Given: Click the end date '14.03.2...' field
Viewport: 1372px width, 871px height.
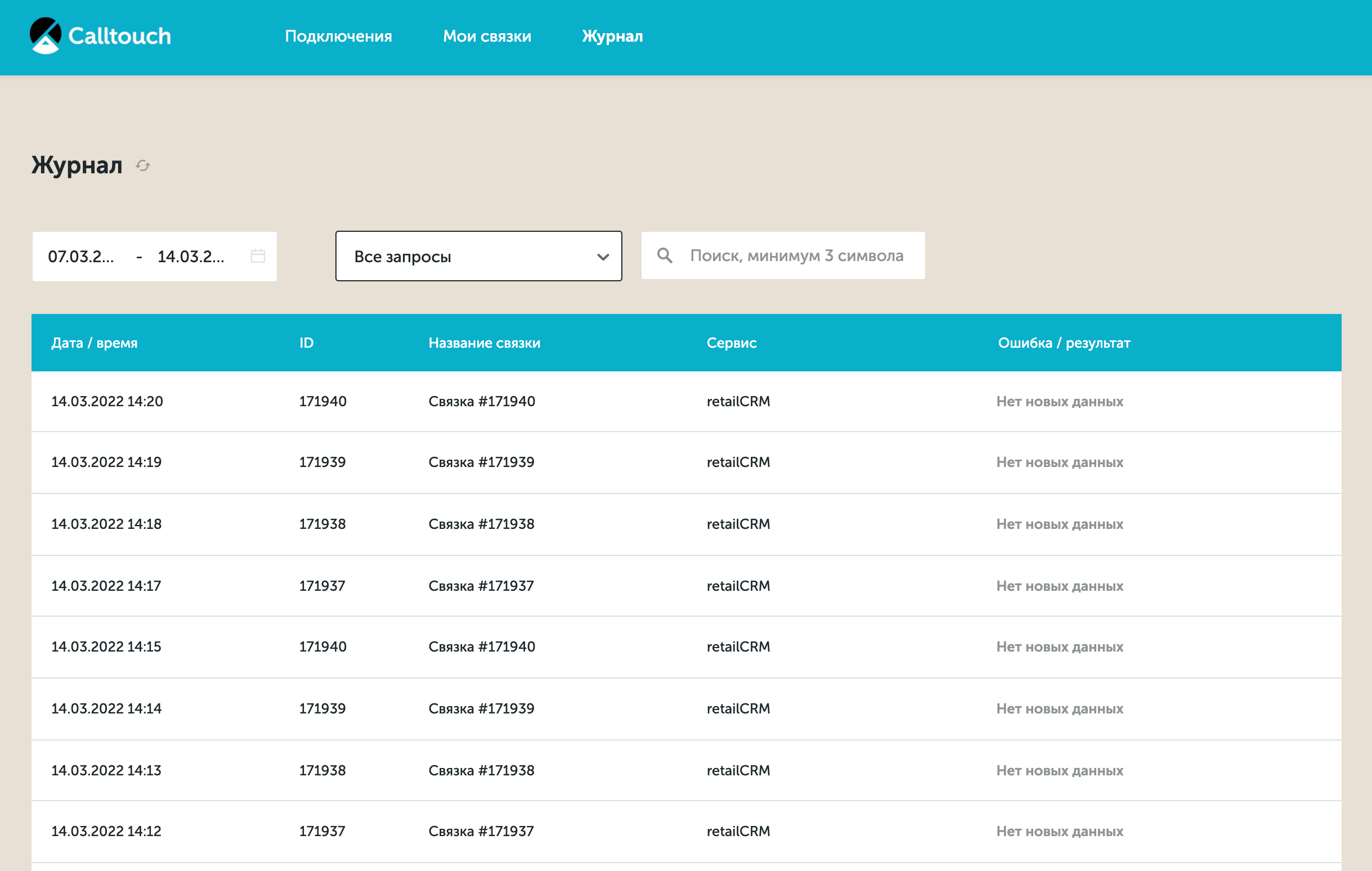Looking at the screenshot, I should click(x=191, y=257).
